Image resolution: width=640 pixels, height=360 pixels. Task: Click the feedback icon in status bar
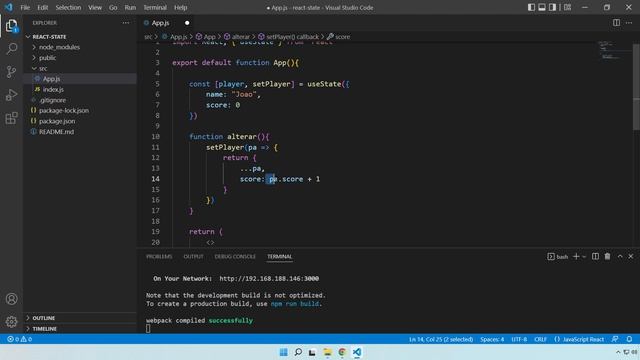615,339
